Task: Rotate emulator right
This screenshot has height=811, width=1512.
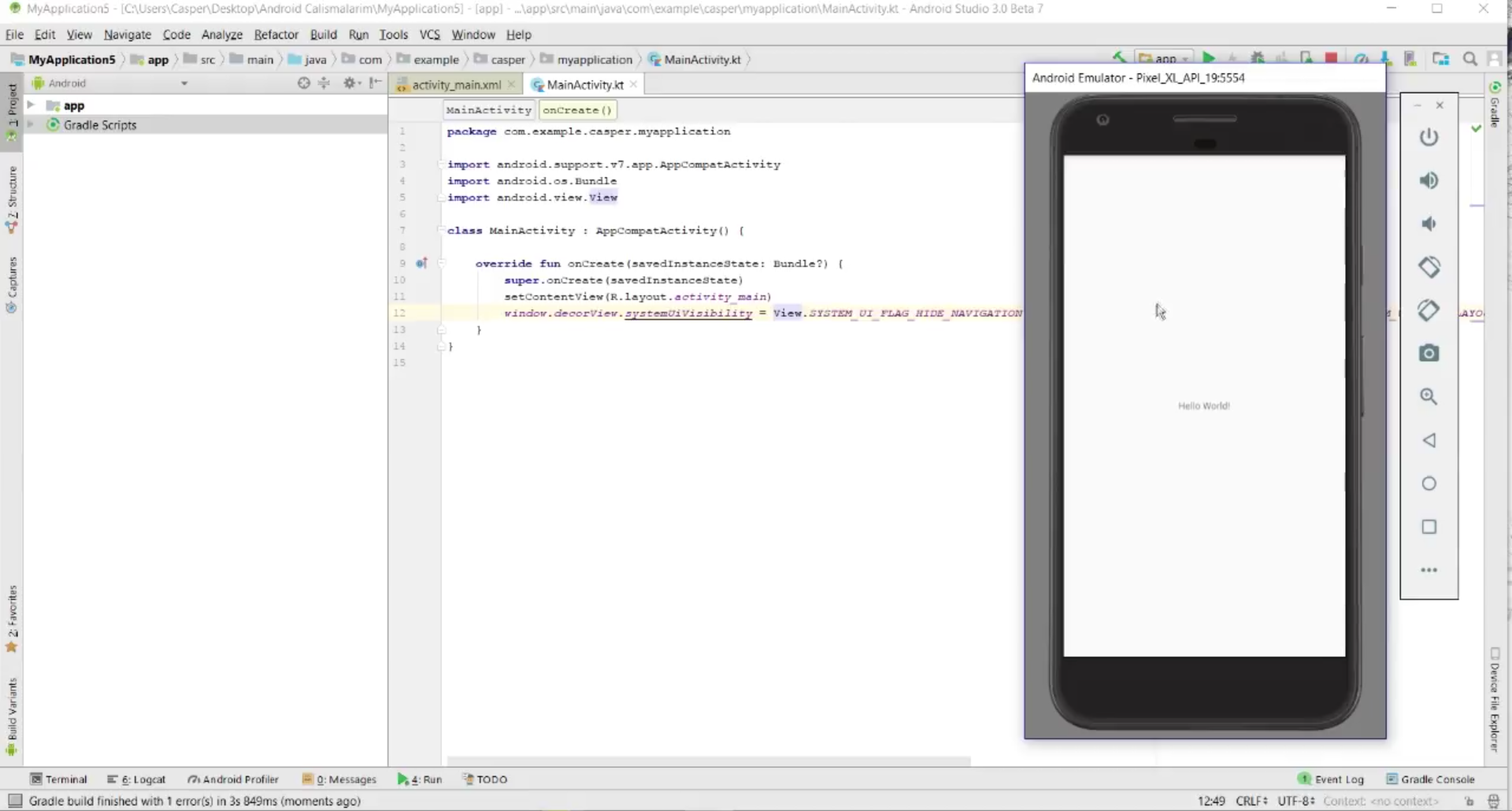Action: click(x=1429, y=310)
